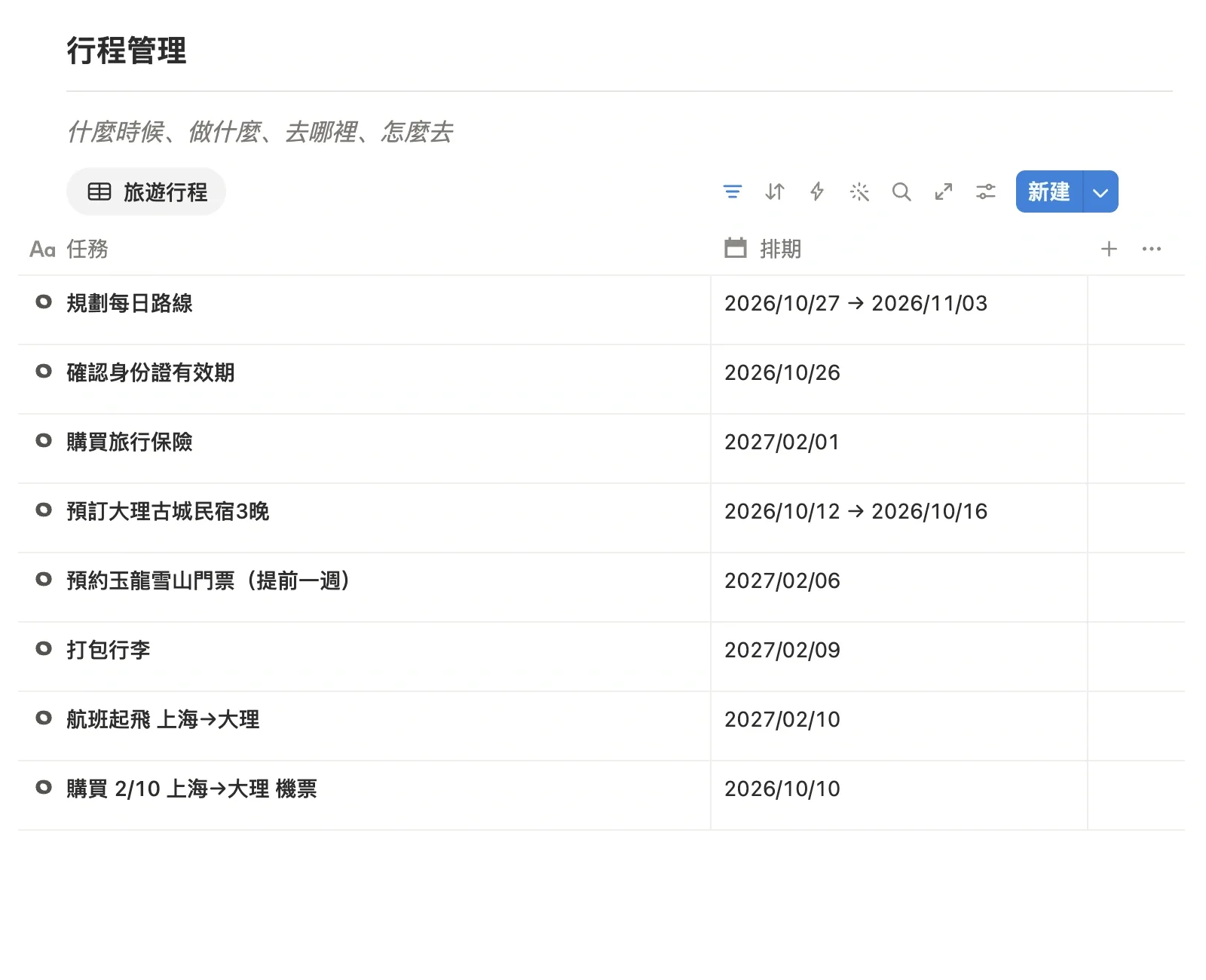Click the AI sparkle icon
This screenshot has height=980, width=1206.
(x=859, y=191)
